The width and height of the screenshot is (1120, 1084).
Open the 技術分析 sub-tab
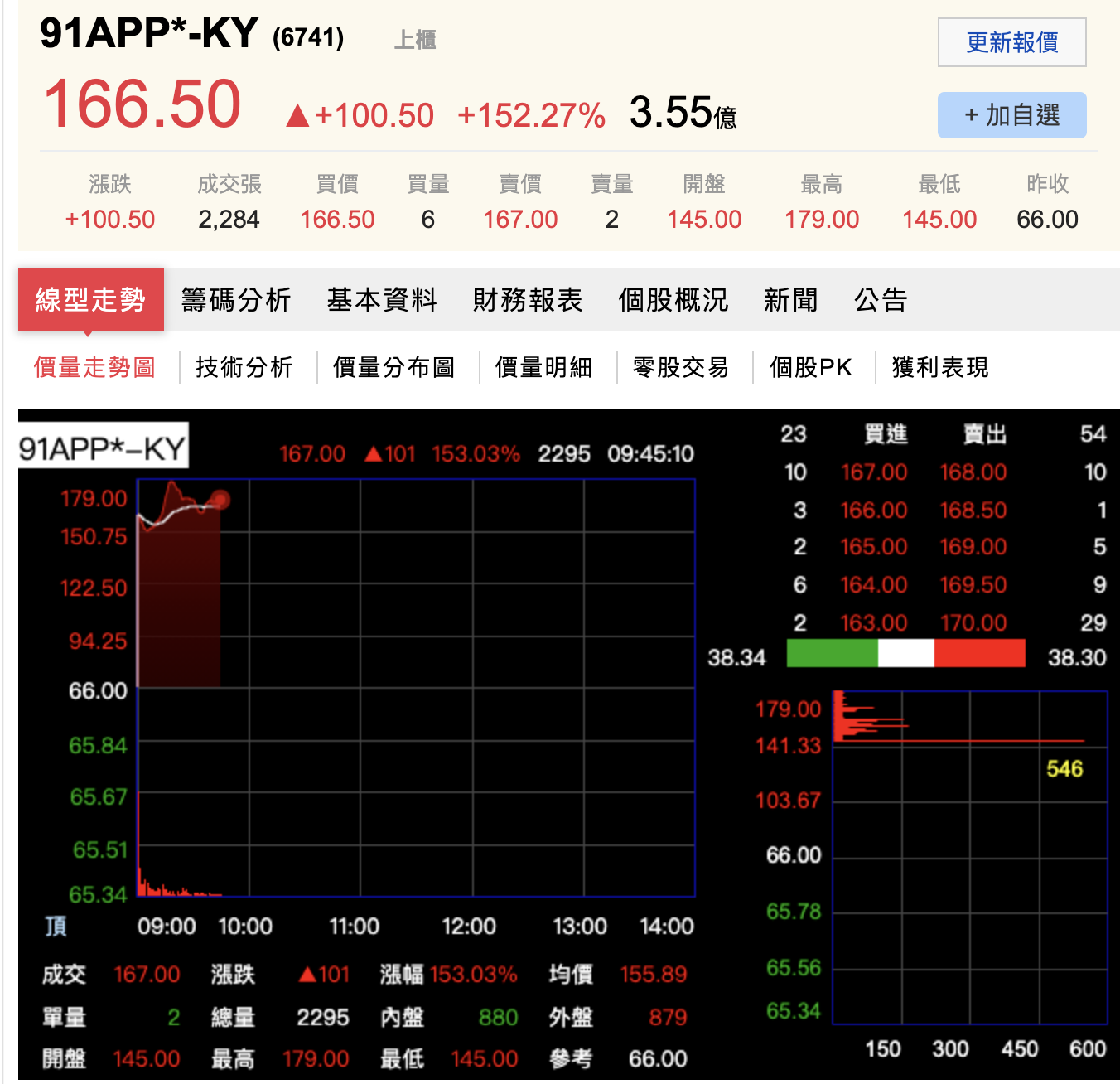pos(244,367)
